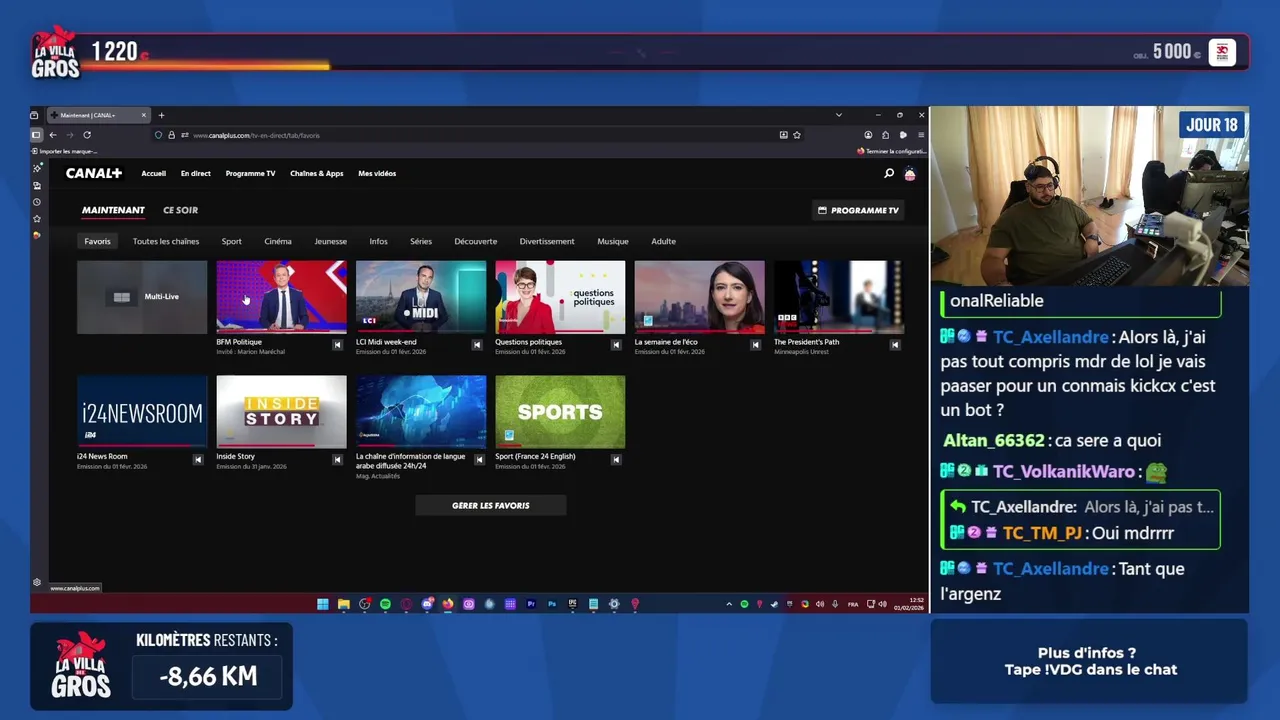The image size is (1280, 720).
Task: Open the profile avatar menu
Action: [x=910, y=173]
